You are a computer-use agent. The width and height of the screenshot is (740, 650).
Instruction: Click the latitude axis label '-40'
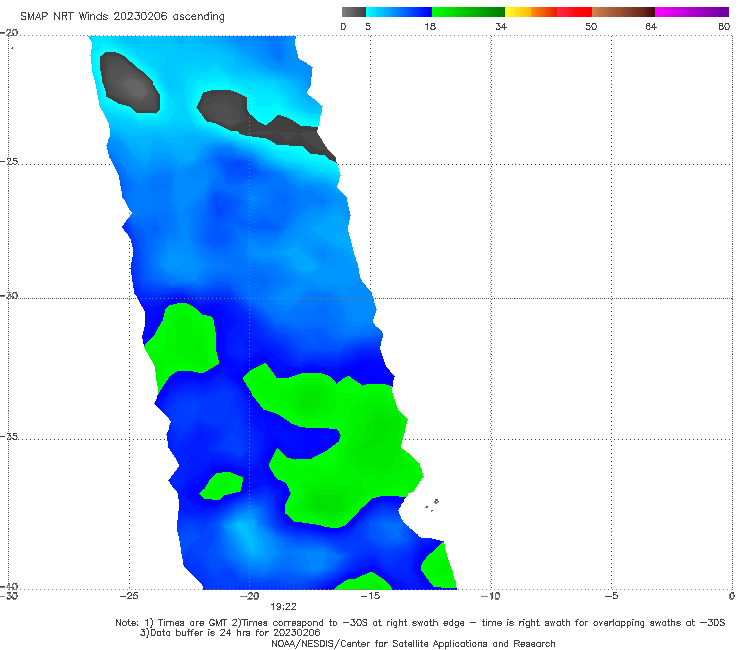[9, 586]
